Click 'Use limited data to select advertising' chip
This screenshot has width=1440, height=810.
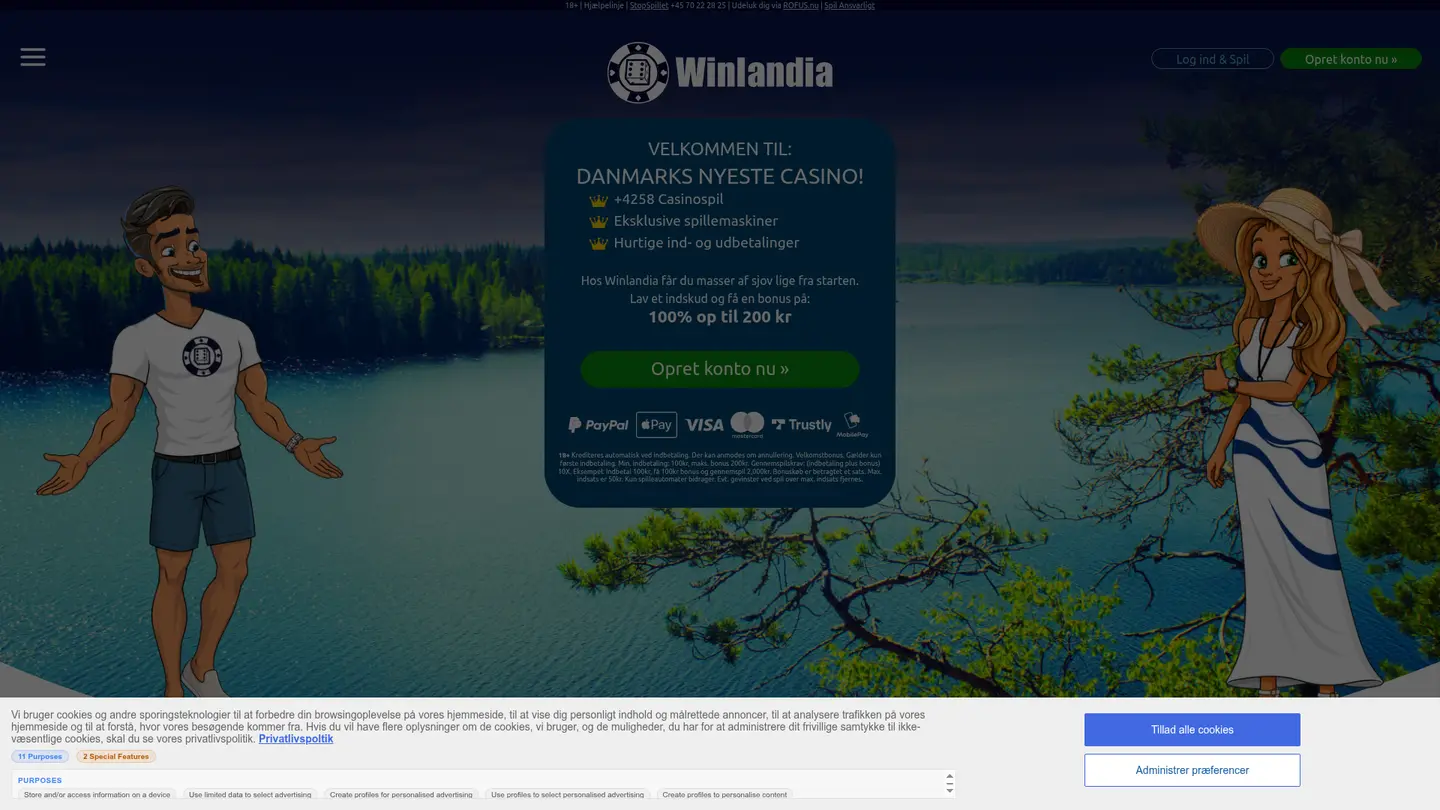coord(250,794)
